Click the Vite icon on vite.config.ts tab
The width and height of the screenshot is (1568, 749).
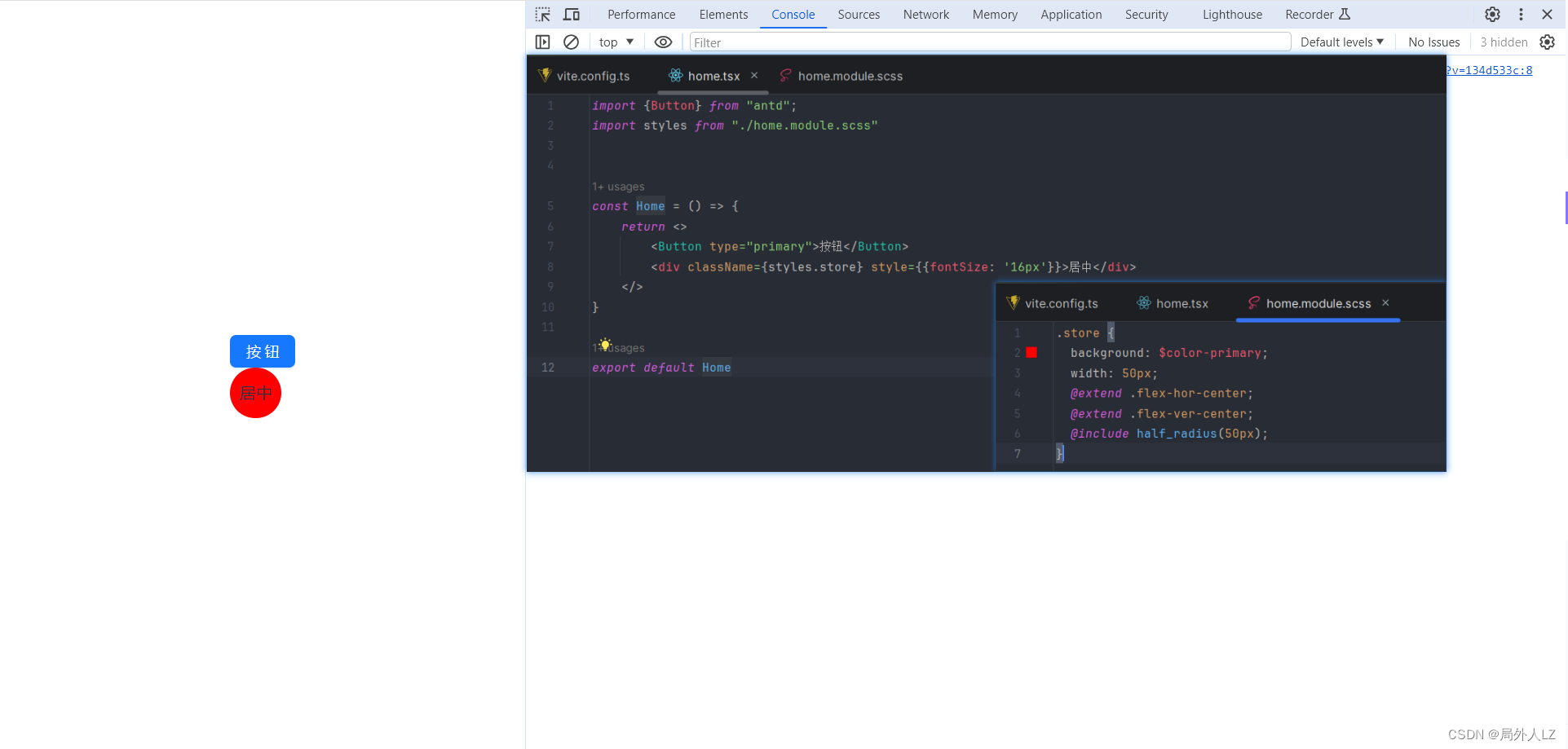[545, 75]
